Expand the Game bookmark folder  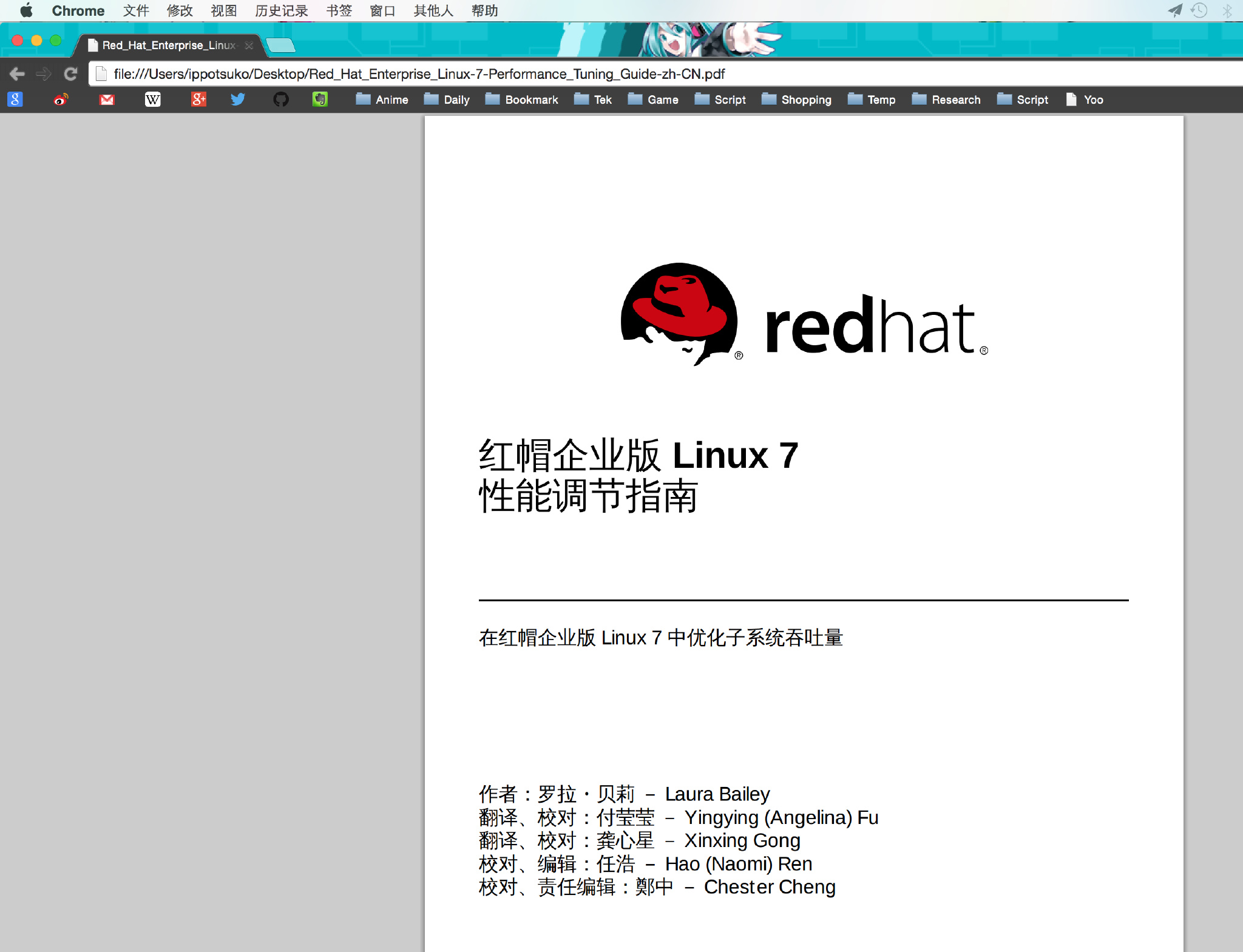[x=653, y=100]
